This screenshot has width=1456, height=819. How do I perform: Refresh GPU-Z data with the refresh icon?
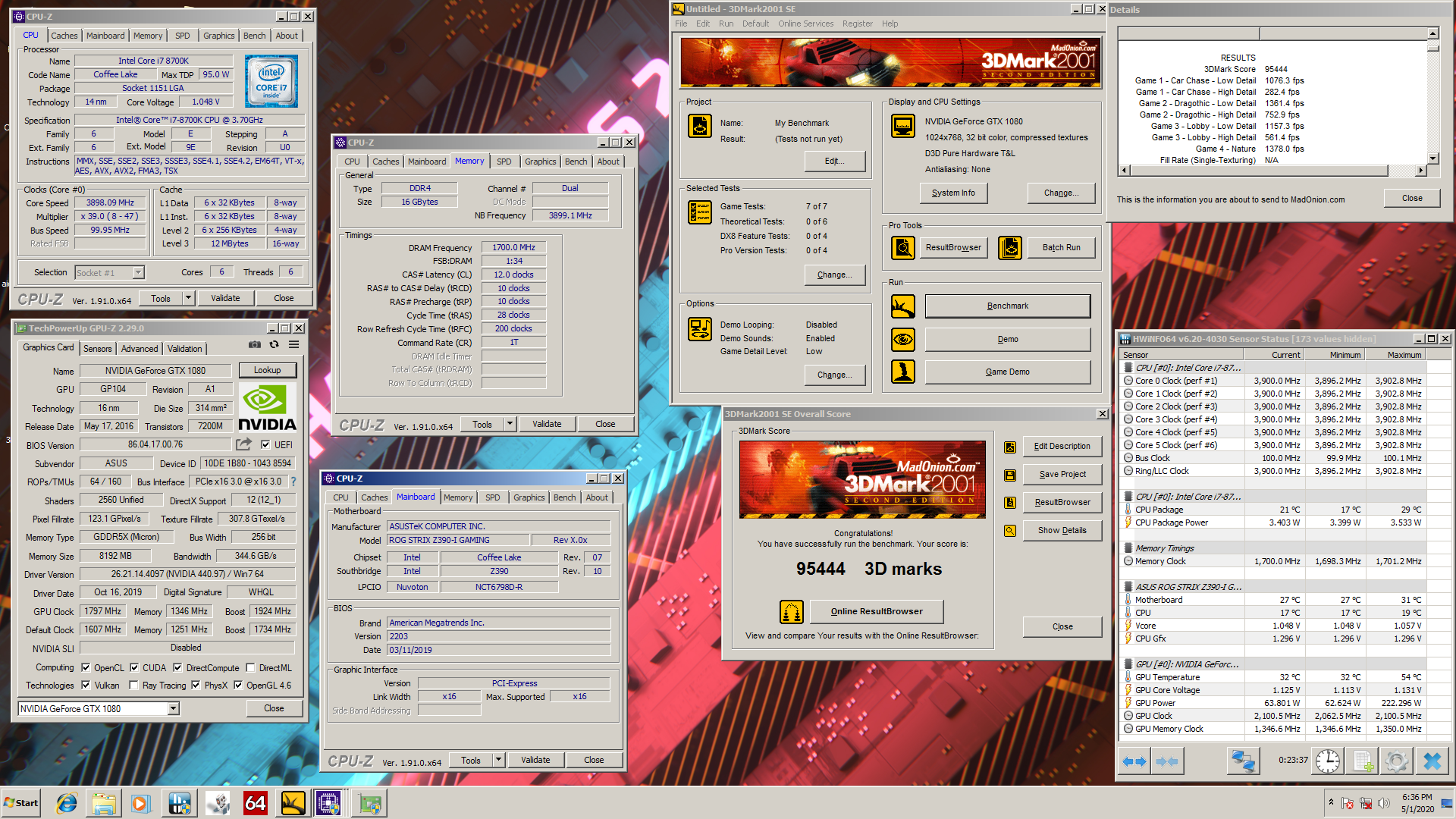coord(275,344)
